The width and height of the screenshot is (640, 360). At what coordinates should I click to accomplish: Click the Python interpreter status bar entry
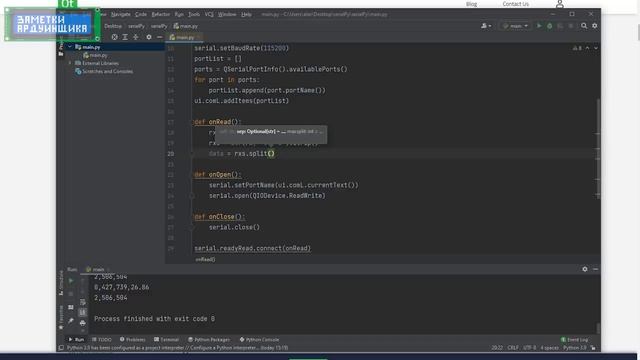(575, 348)
